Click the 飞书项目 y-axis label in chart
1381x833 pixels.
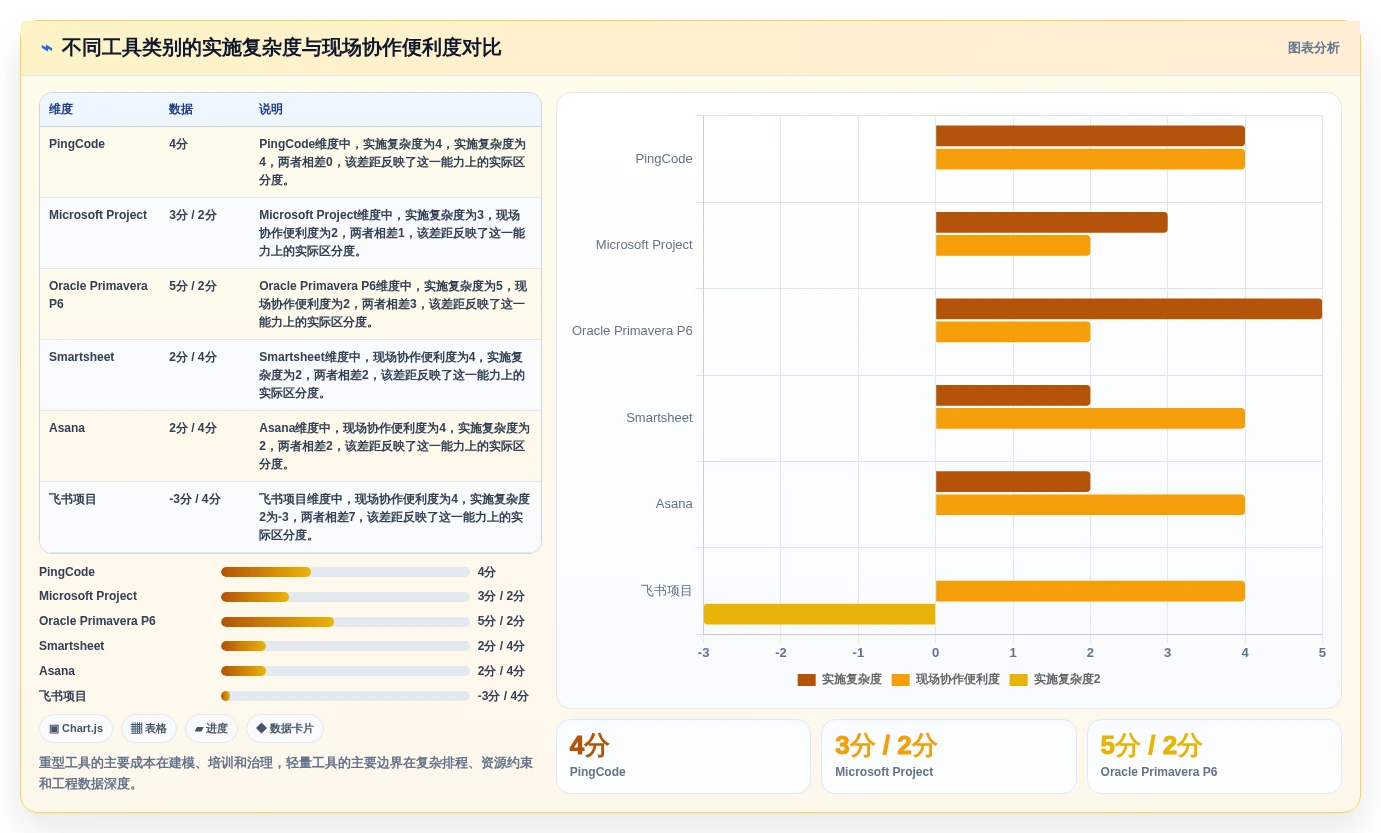click(x=667, y=591)
